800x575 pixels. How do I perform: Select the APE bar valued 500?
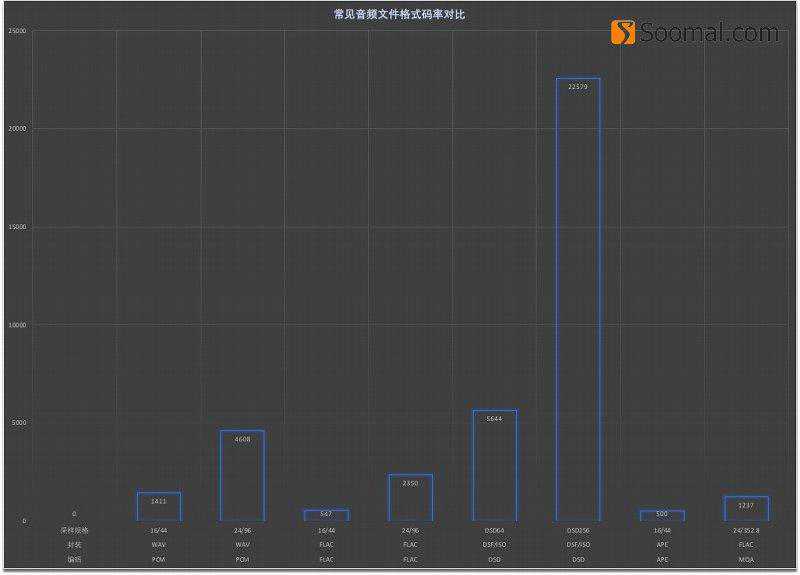coord(662,516)
